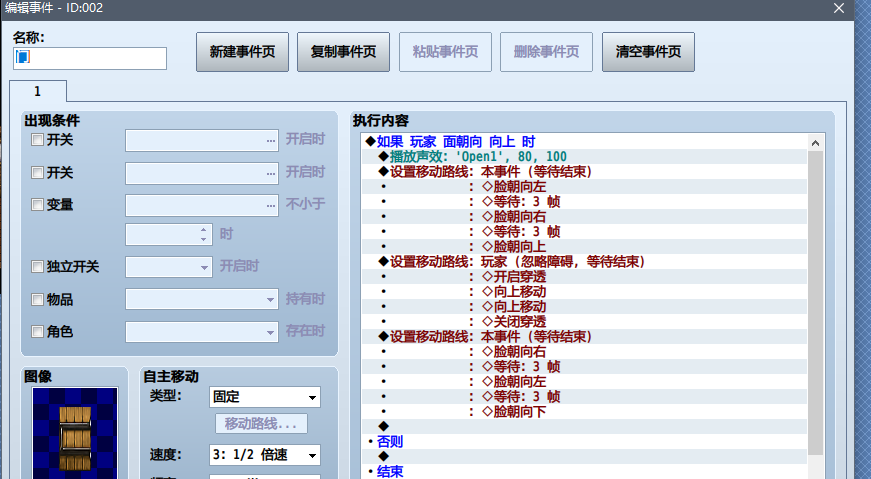Click the treasure chest event image
The width and height of the screenshot is (871, 479).
75,433
